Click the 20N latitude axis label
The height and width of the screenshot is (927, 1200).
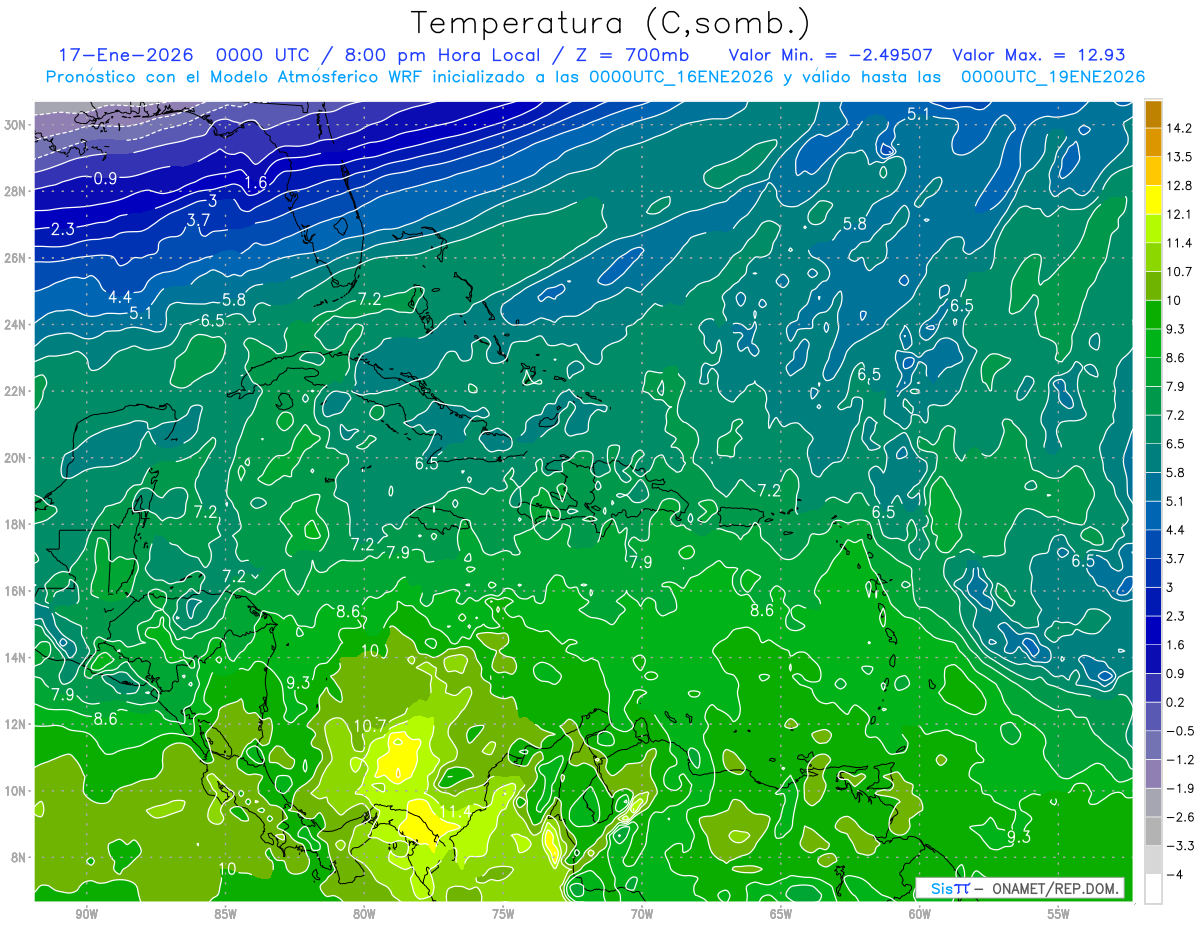tap(17, 457)
